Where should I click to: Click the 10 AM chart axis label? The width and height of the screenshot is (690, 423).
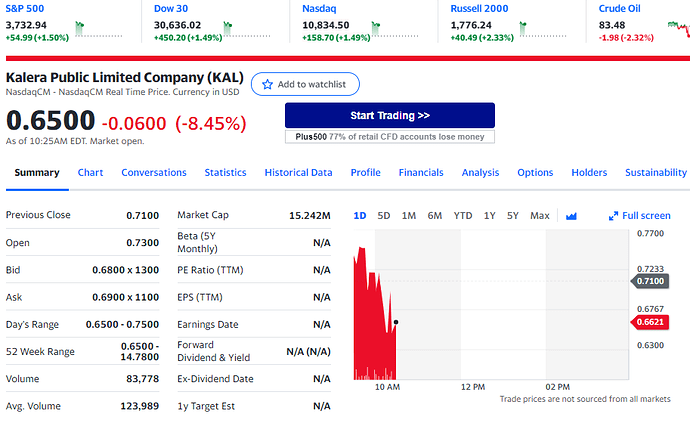387,387
